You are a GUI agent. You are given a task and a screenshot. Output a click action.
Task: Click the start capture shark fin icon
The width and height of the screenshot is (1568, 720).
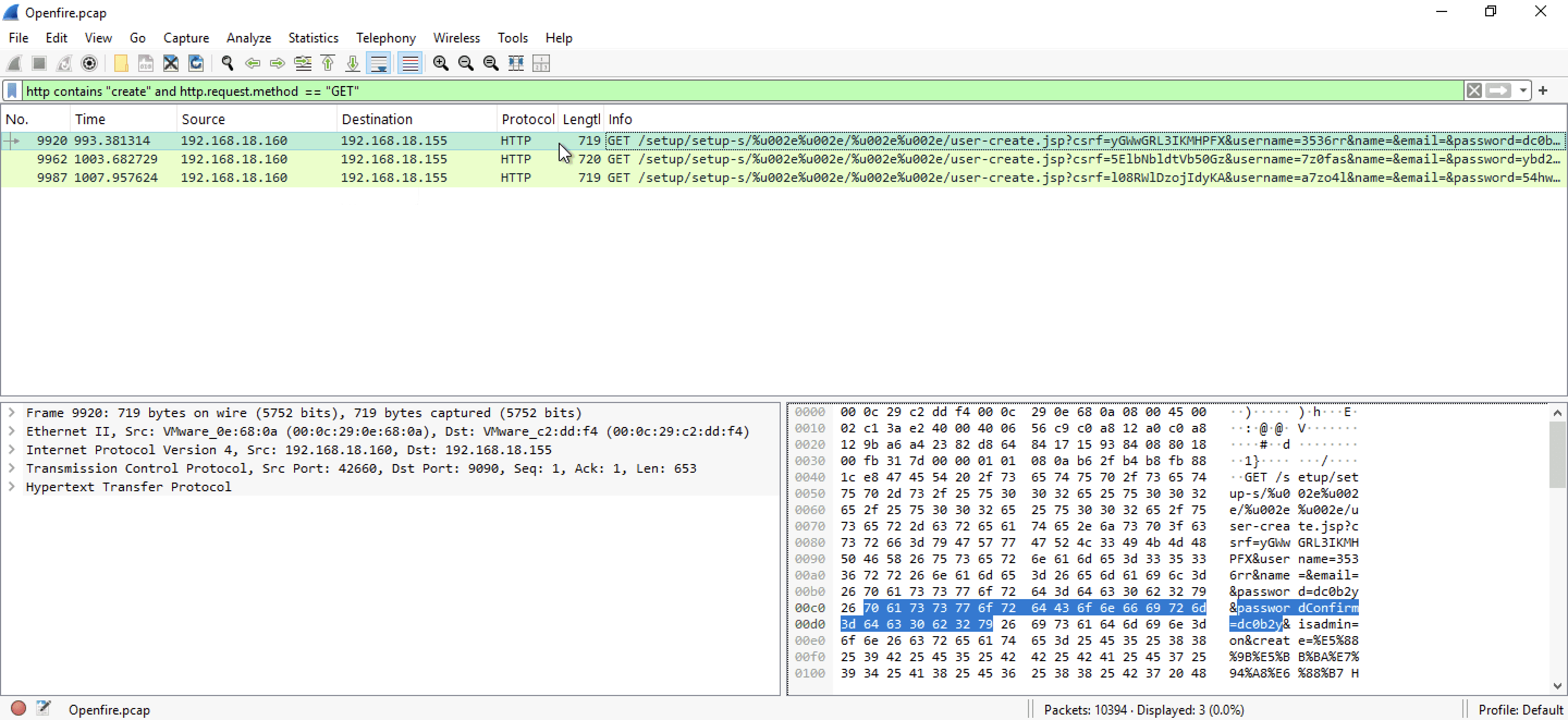(x=14, y=63)
